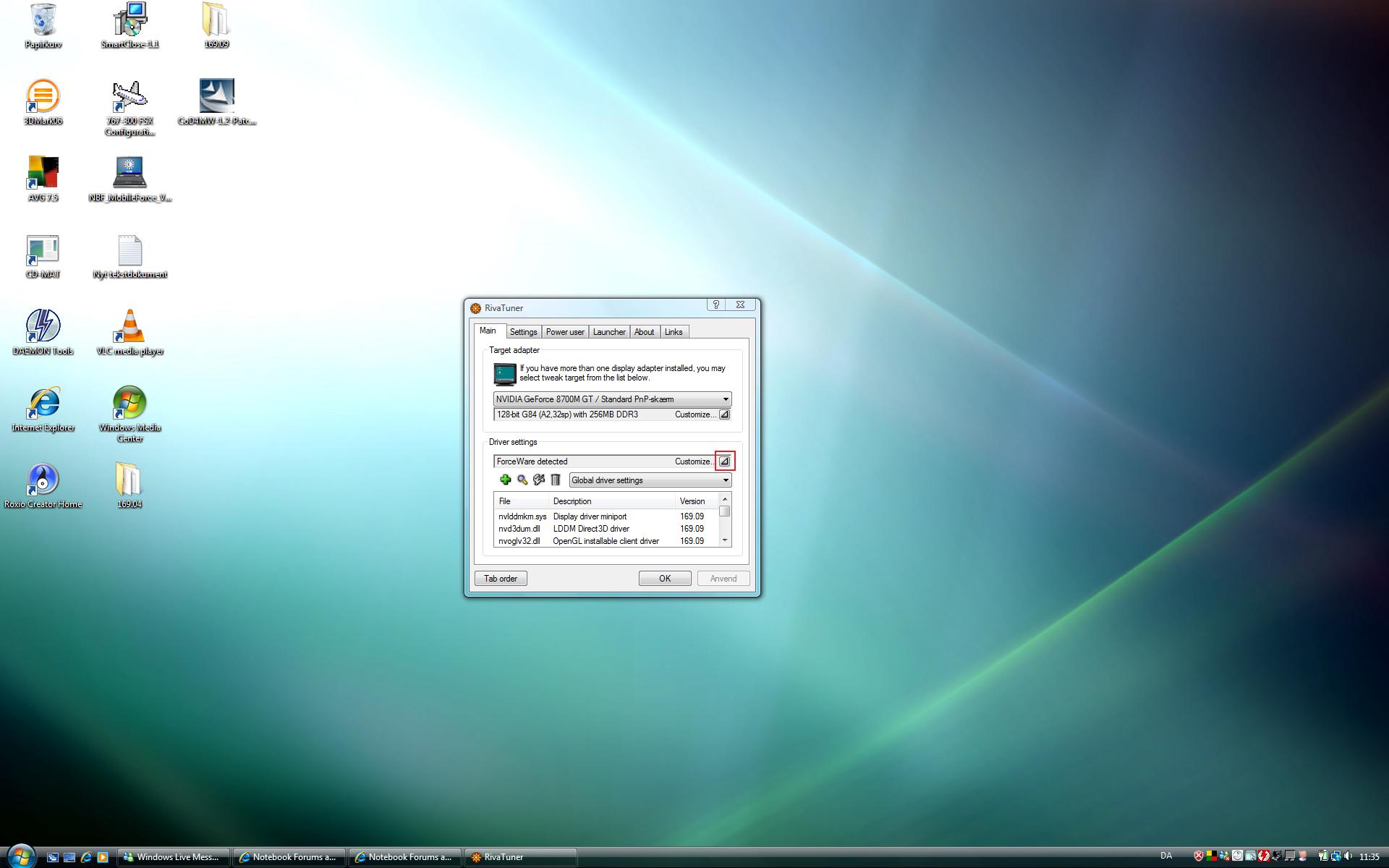Select the NBF_MobileForce desktop icon

click(x=129, y=179)
